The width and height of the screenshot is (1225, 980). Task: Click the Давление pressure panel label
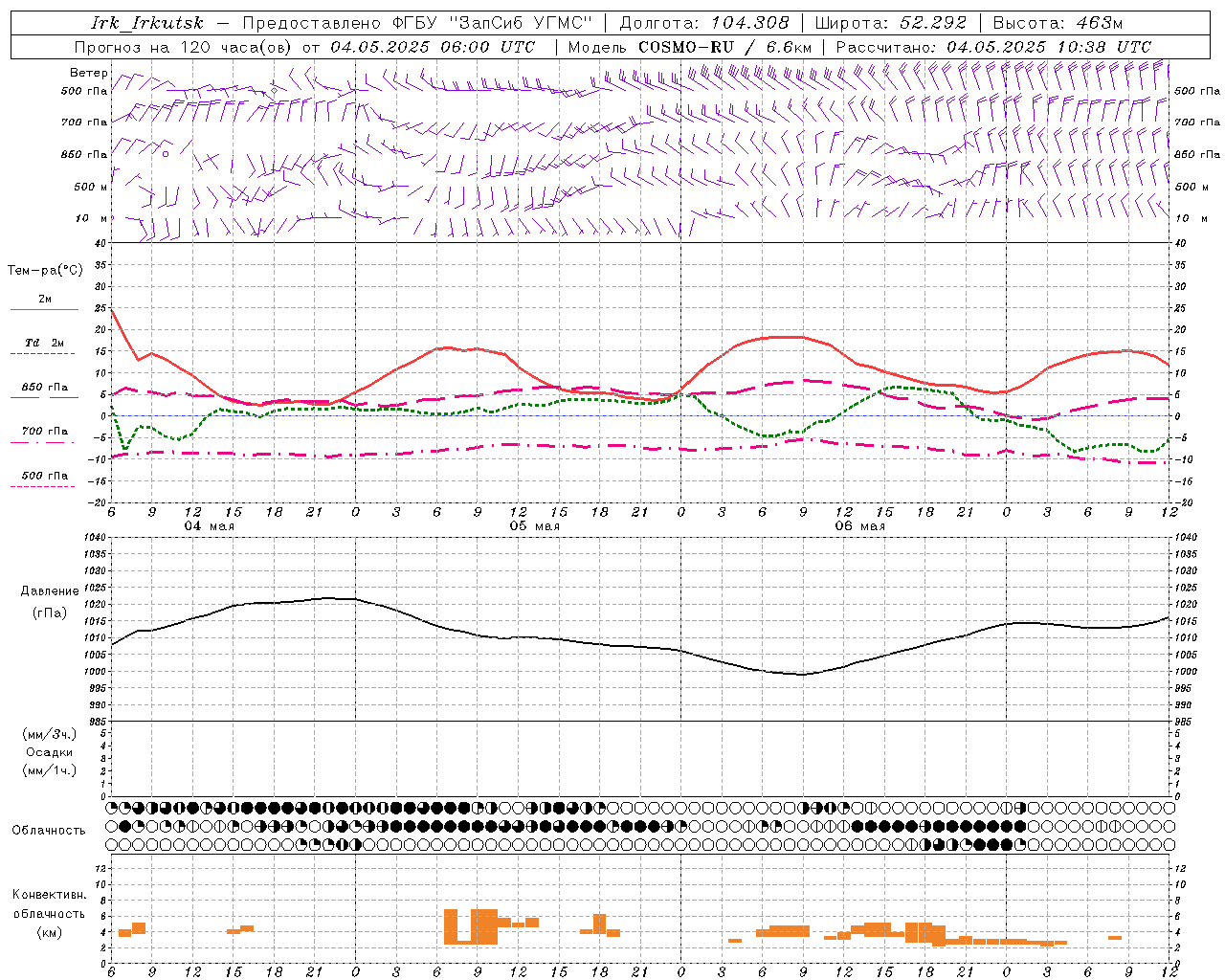point(50,591)
